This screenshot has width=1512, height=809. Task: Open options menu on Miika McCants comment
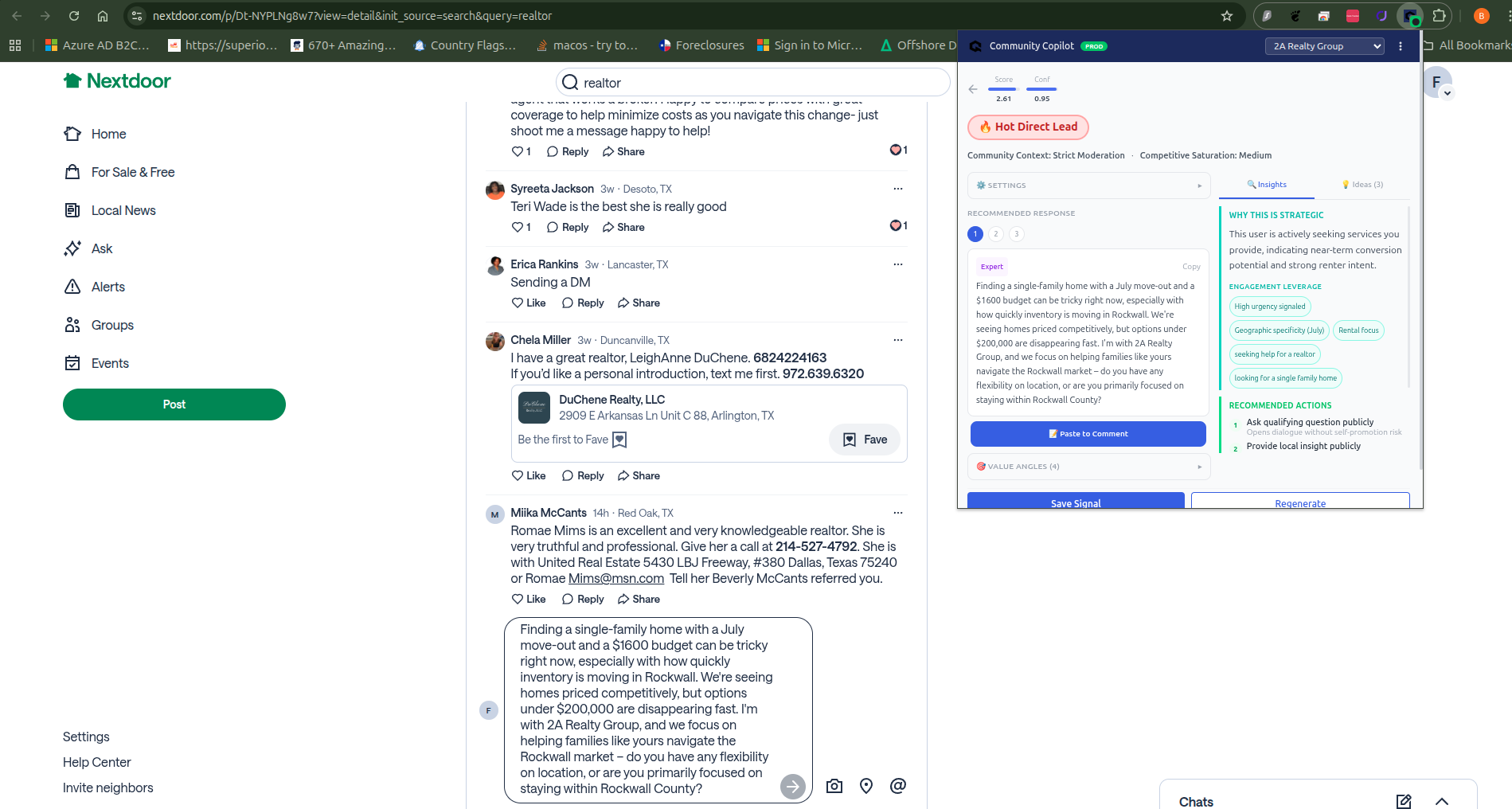tap(898, 513)
